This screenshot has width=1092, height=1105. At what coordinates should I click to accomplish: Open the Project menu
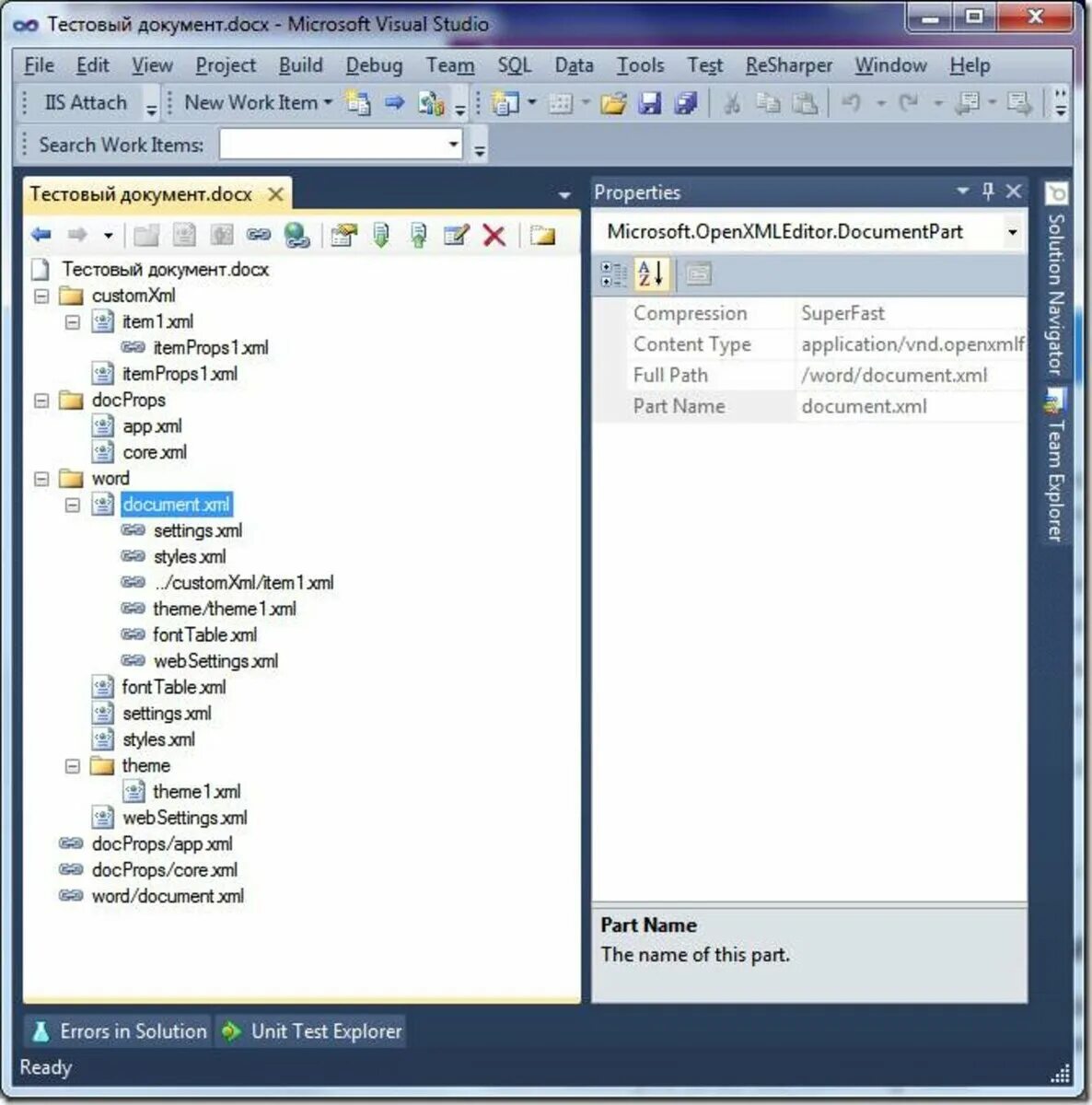click(226, 65)
